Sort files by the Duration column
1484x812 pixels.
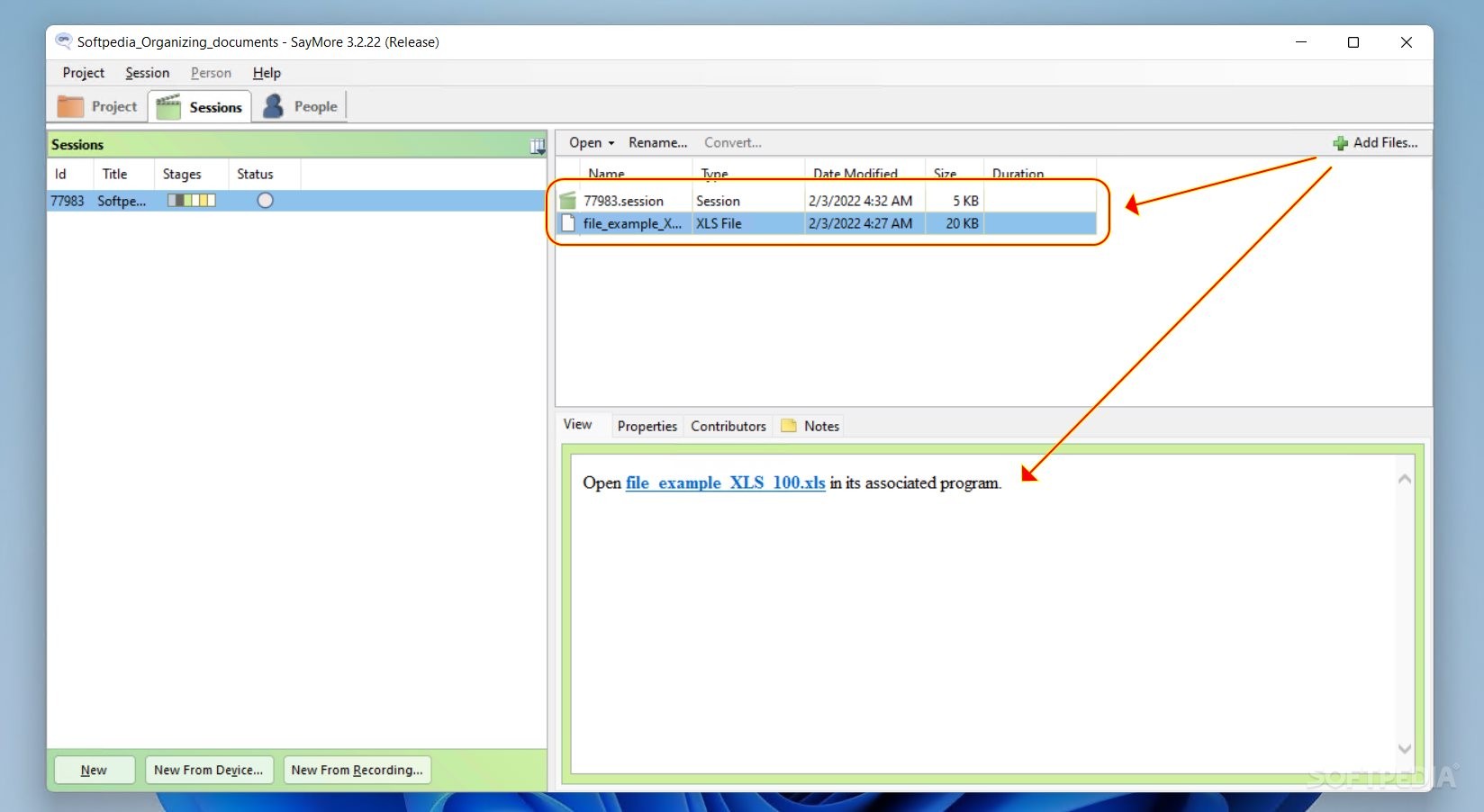pos(1040,171)
